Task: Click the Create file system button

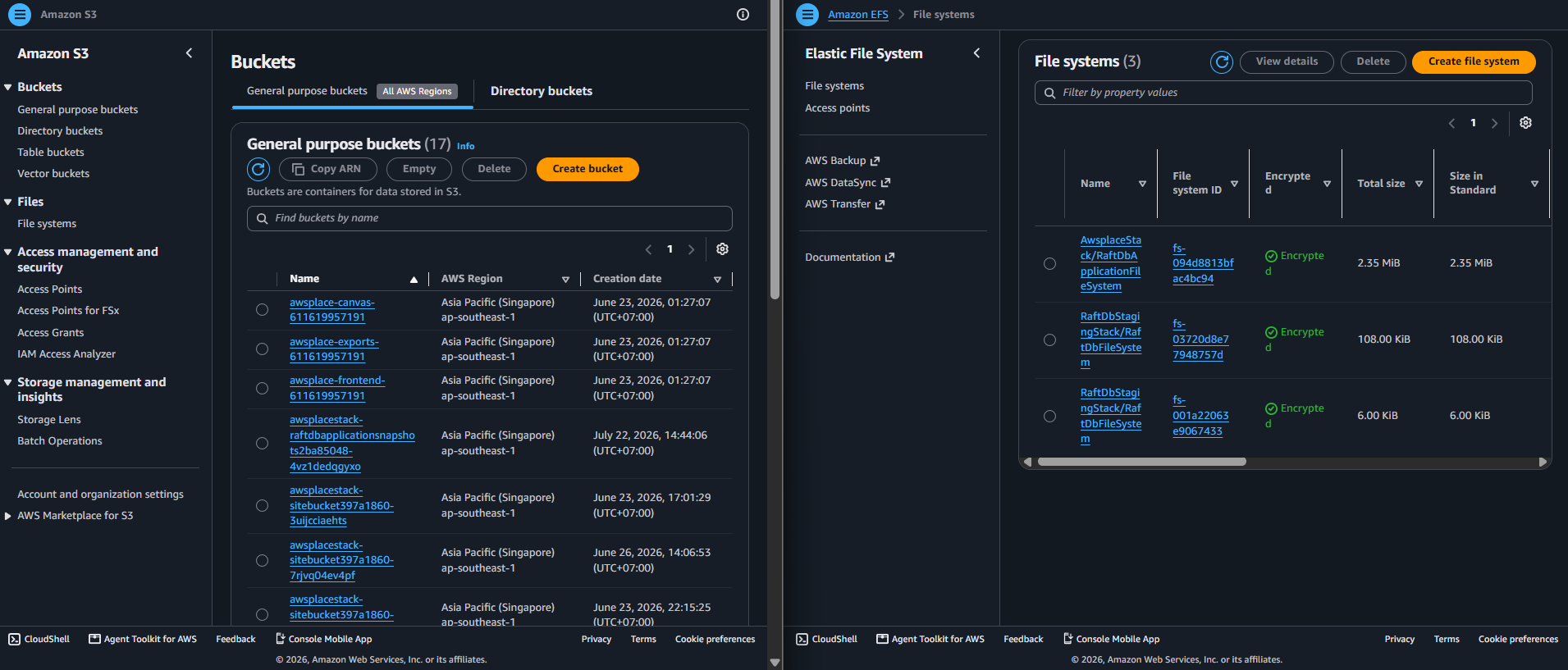Action: [x=1474, y=62]
